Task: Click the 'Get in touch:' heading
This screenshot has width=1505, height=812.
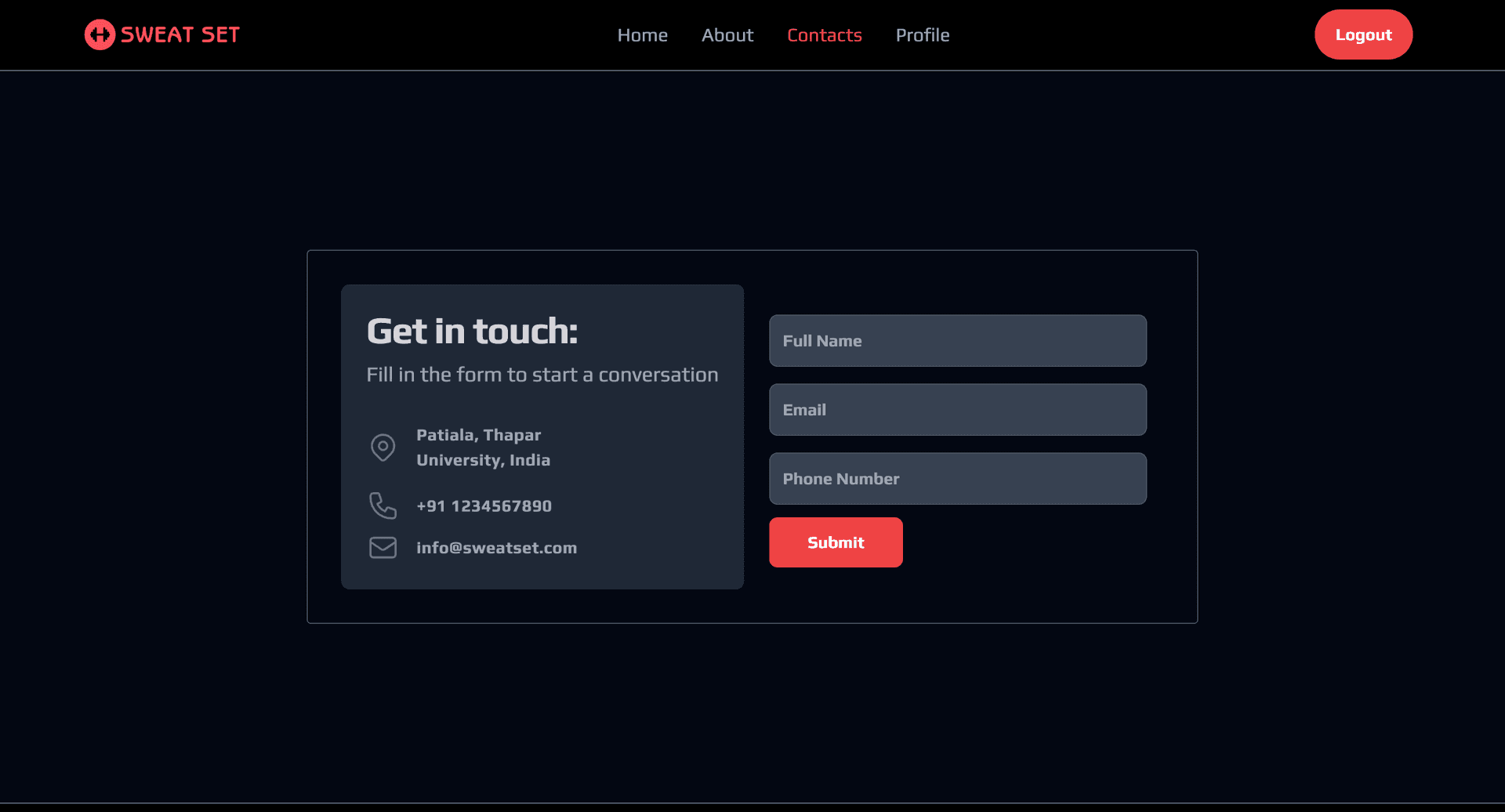Action: (x=472, y=332)
